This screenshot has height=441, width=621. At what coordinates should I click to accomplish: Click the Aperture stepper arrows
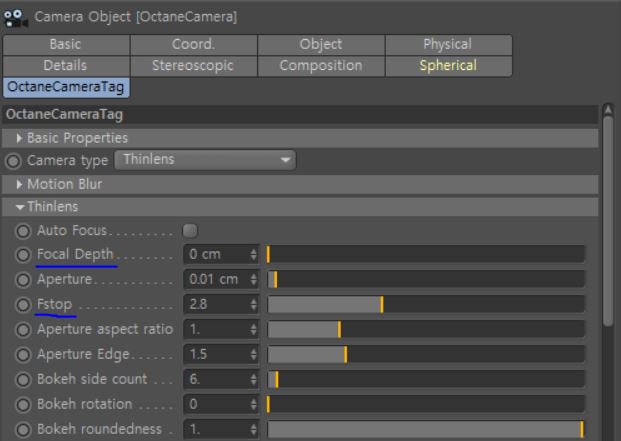pos(254,279)
